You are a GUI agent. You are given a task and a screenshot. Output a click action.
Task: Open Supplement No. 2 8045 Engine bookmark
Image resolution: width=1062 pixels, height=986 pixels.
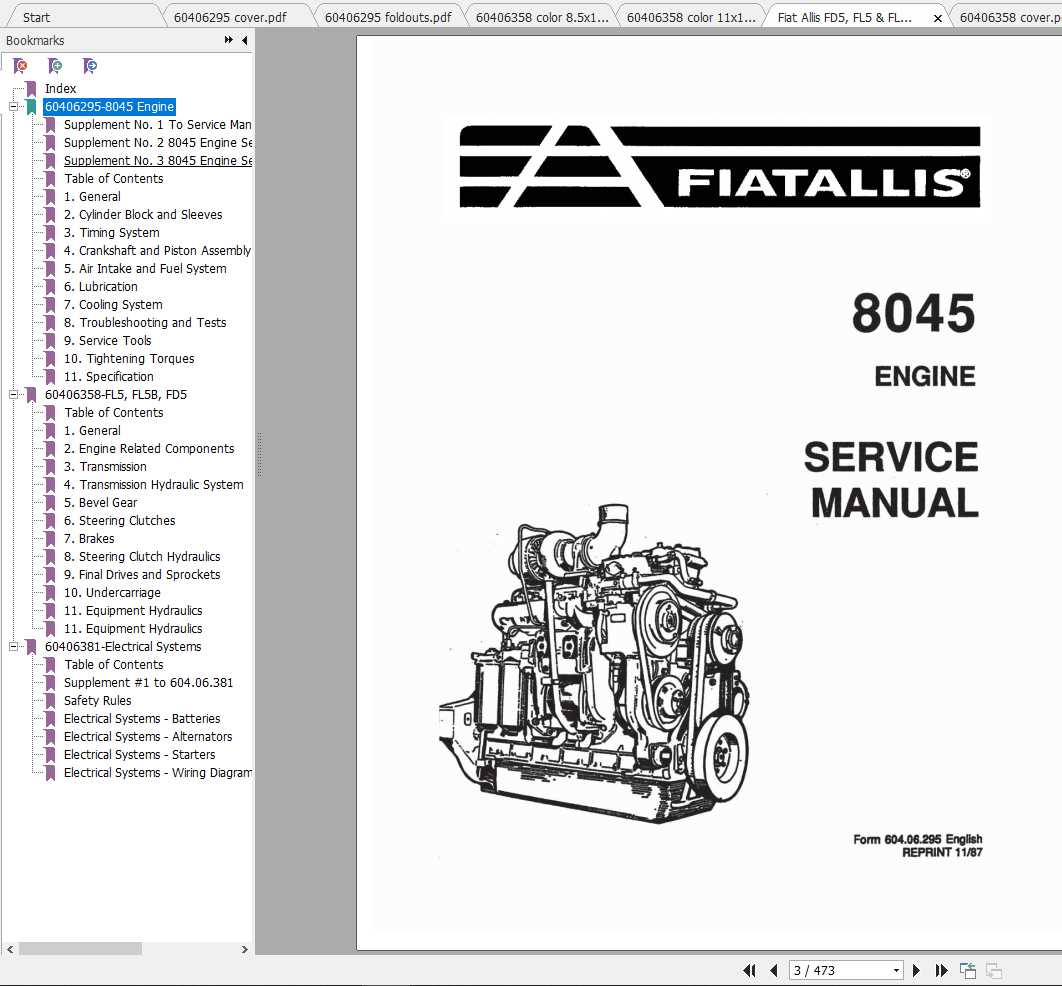157,142
